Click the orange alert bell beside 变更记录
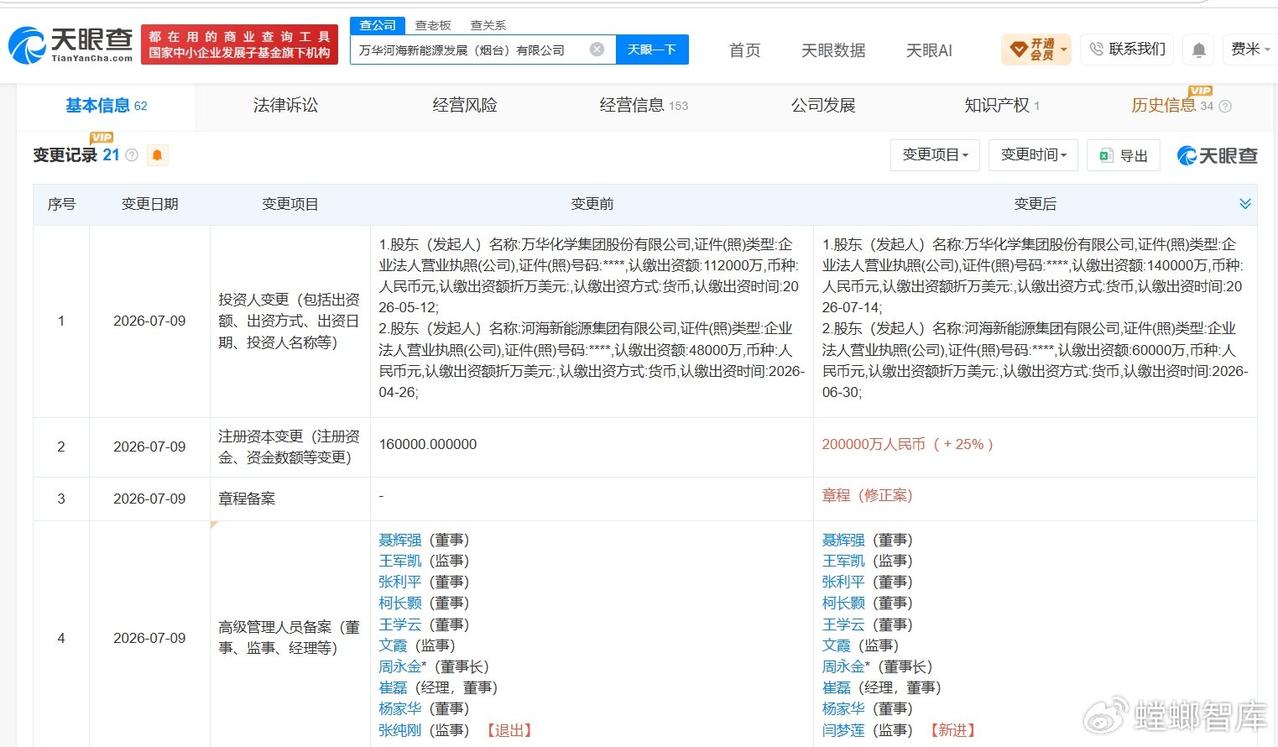The height and width of the screenshot is (747, 1278). tap(157, 155)
